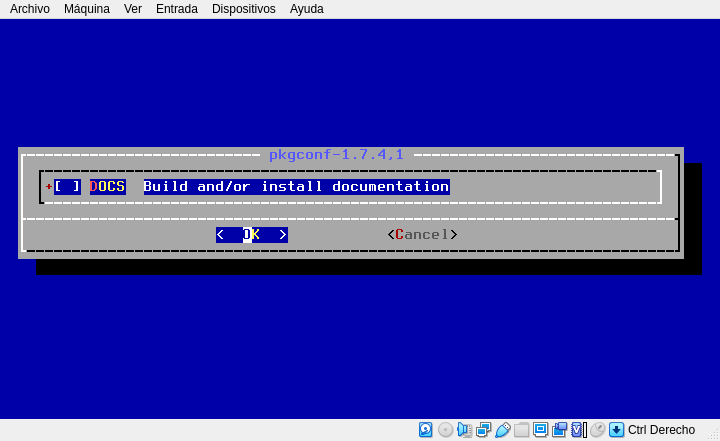Click the video recording status icon

(x=560, y=430)
